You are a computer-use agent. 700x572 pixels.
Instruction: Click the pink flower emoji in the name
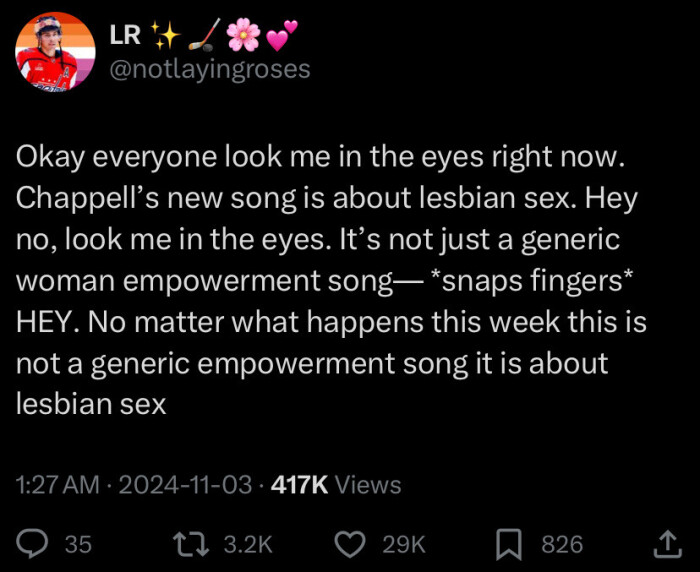(x=242, y=36)
